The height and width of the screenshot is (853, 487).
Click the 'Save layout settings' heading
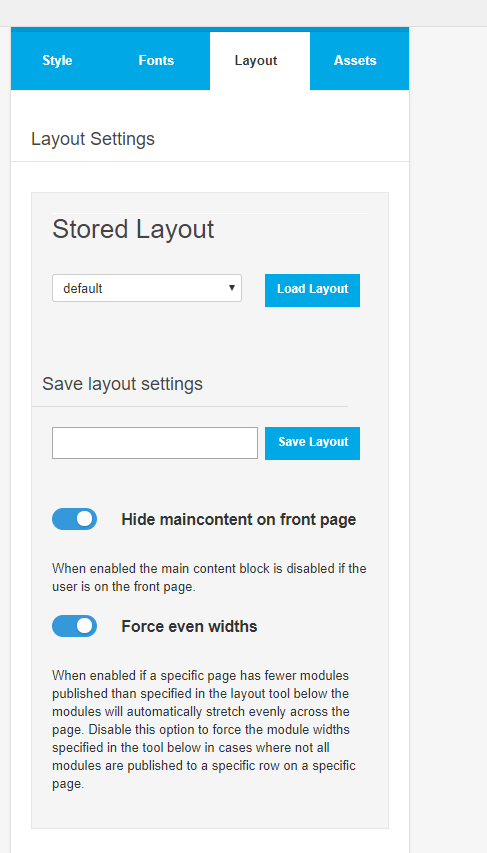[122, 384]
